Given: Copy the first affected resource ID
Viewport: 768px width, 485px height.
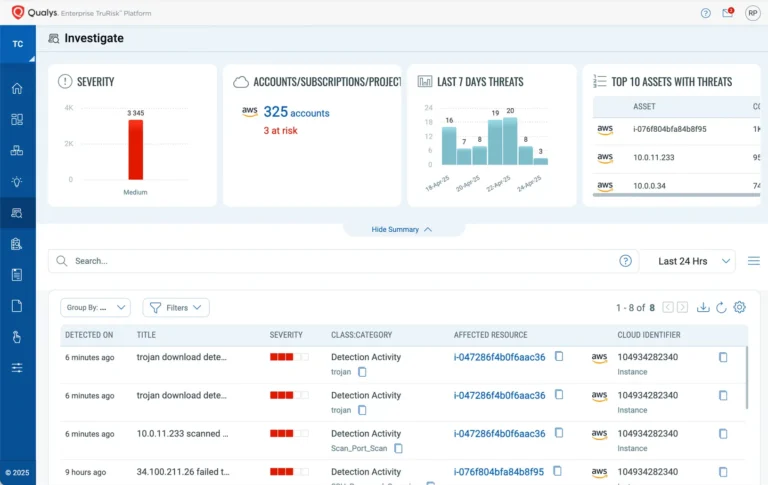Looking at the screenshot, I should [x=560, y=356].
